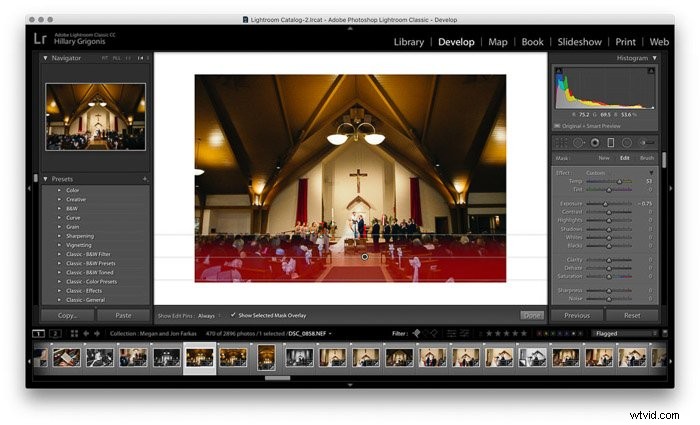Viewport: 700px width, 425px height.
Task: Go forward with the right arrow icon
Action: pyautogui.click(x=96, y=333)
